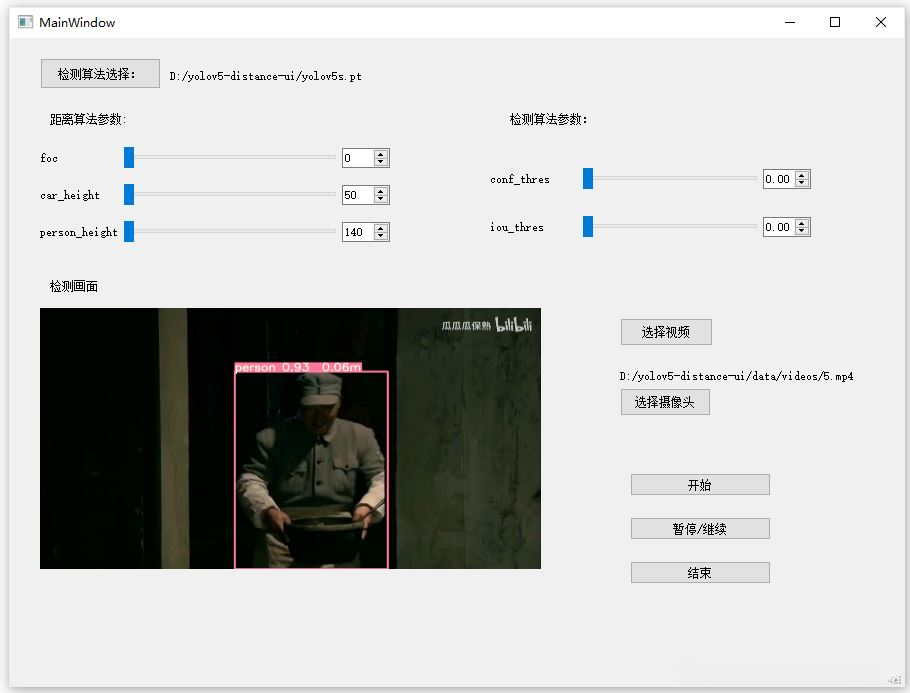Increase car_height with up arrow
Screen dimensions: 910x693
coord(381,192)
